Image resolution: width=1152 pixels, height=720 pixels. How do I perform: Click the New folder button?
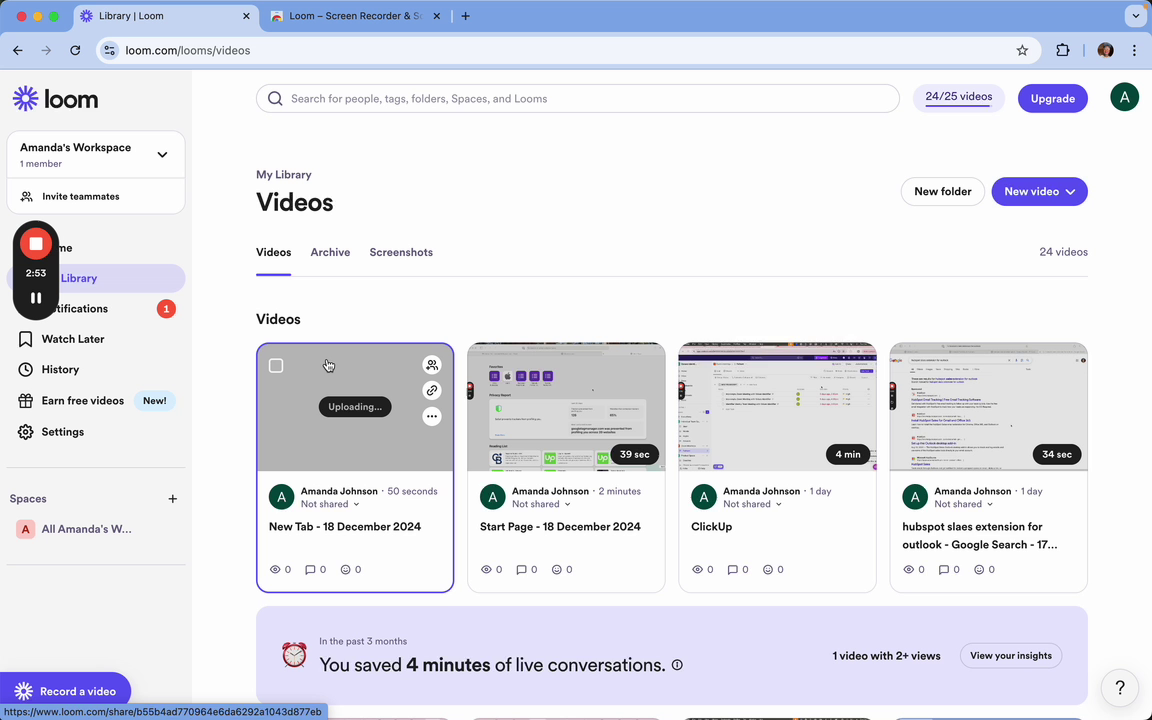[x=943, y=192]
